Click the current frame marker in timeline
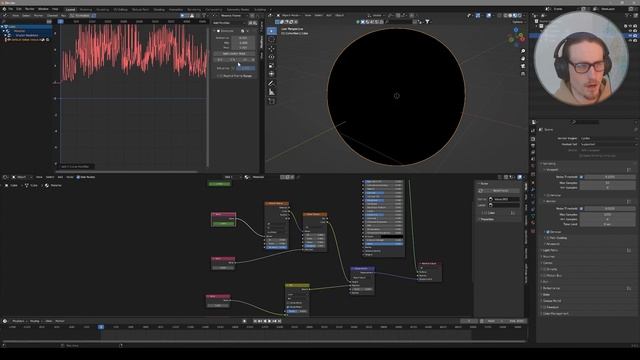 tap(101, 327)
